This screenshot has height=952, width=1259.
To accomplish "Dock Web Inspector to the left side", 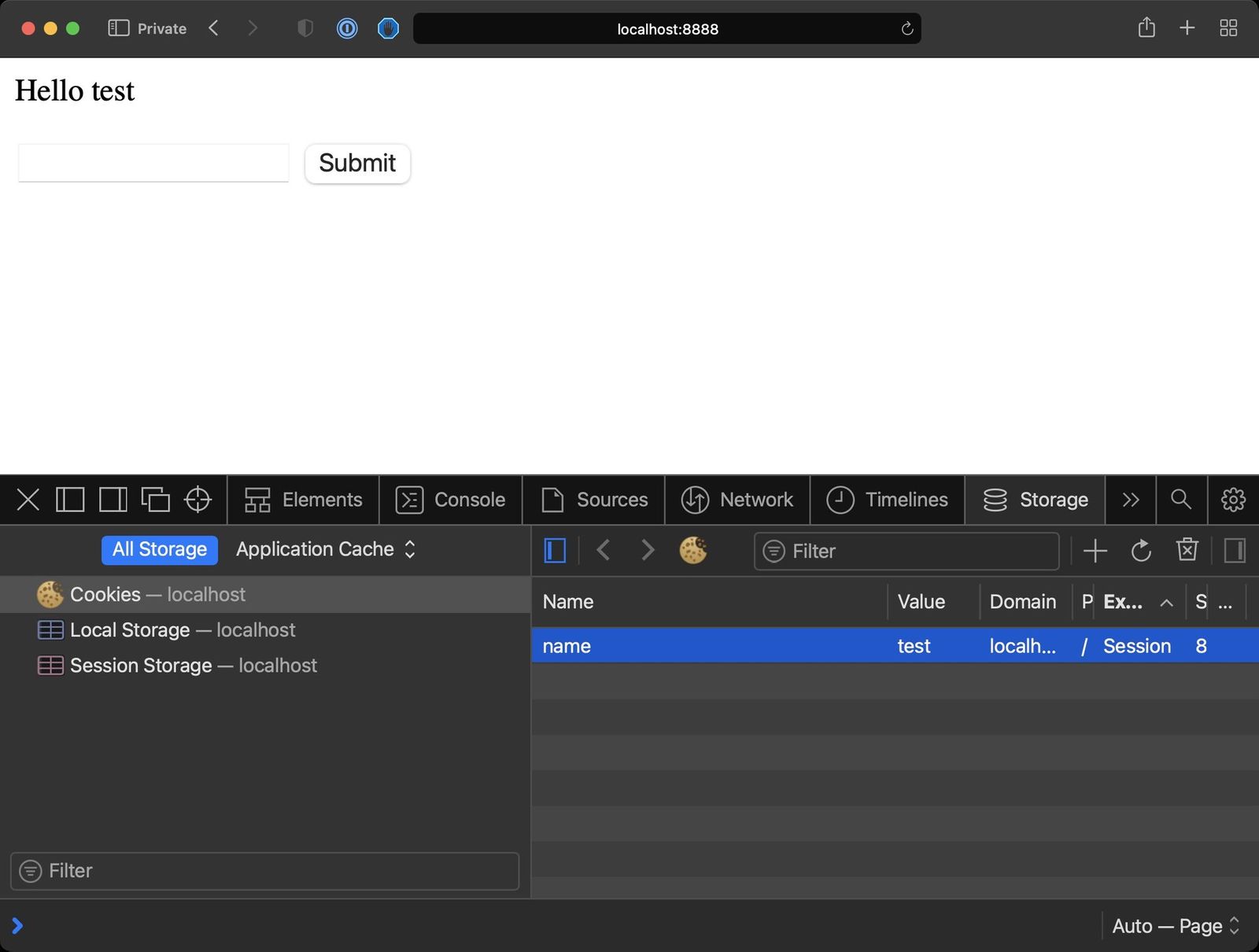I will [x=70, y=500].
